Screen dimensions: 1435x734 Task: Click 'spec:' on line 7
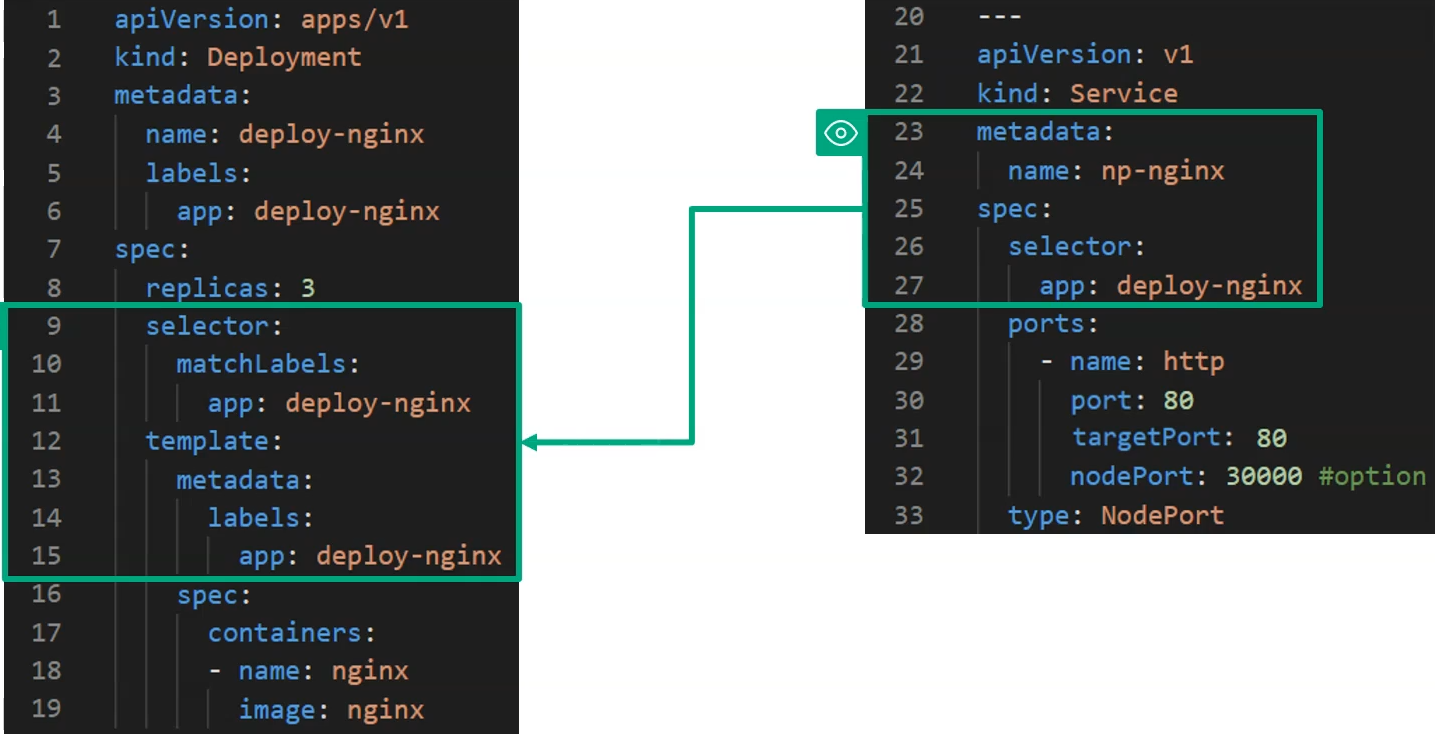point(152,249)
